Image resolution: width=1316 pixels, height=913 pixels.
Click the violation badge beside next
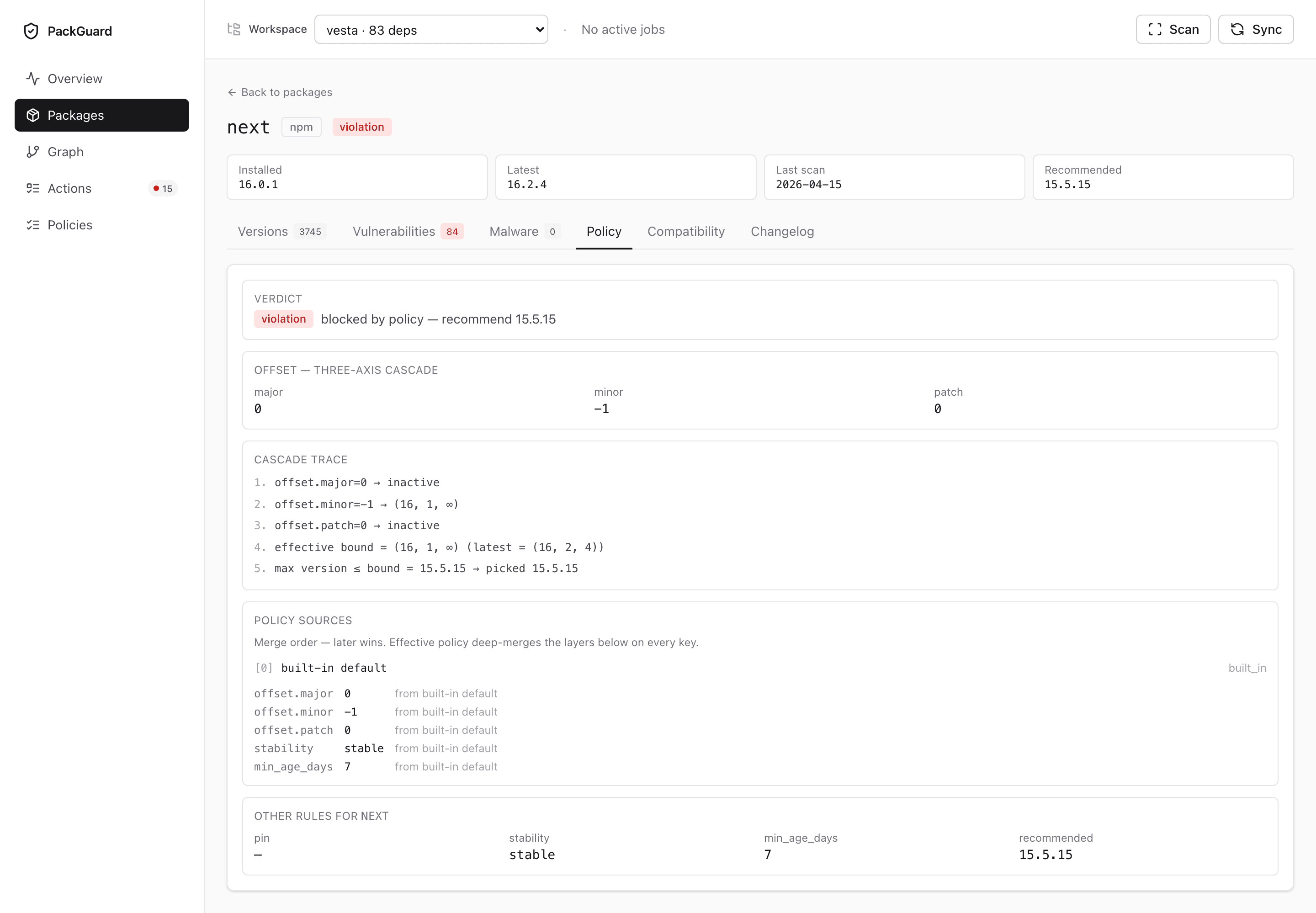[362, 127]
